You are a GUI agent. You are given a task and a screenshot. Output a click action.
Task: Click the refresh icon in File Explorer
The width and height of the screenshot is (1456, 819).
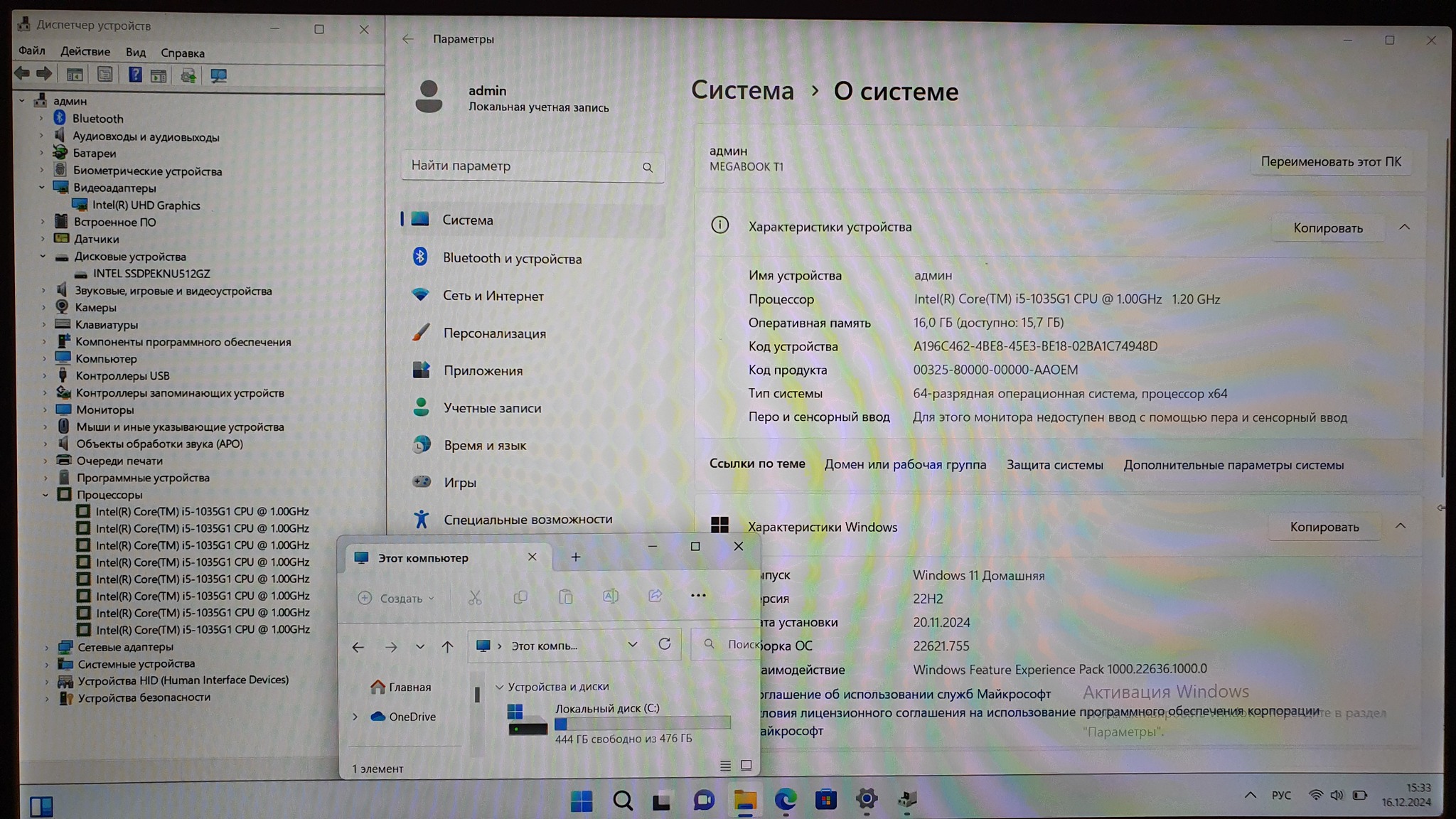[x=665, y=644]
